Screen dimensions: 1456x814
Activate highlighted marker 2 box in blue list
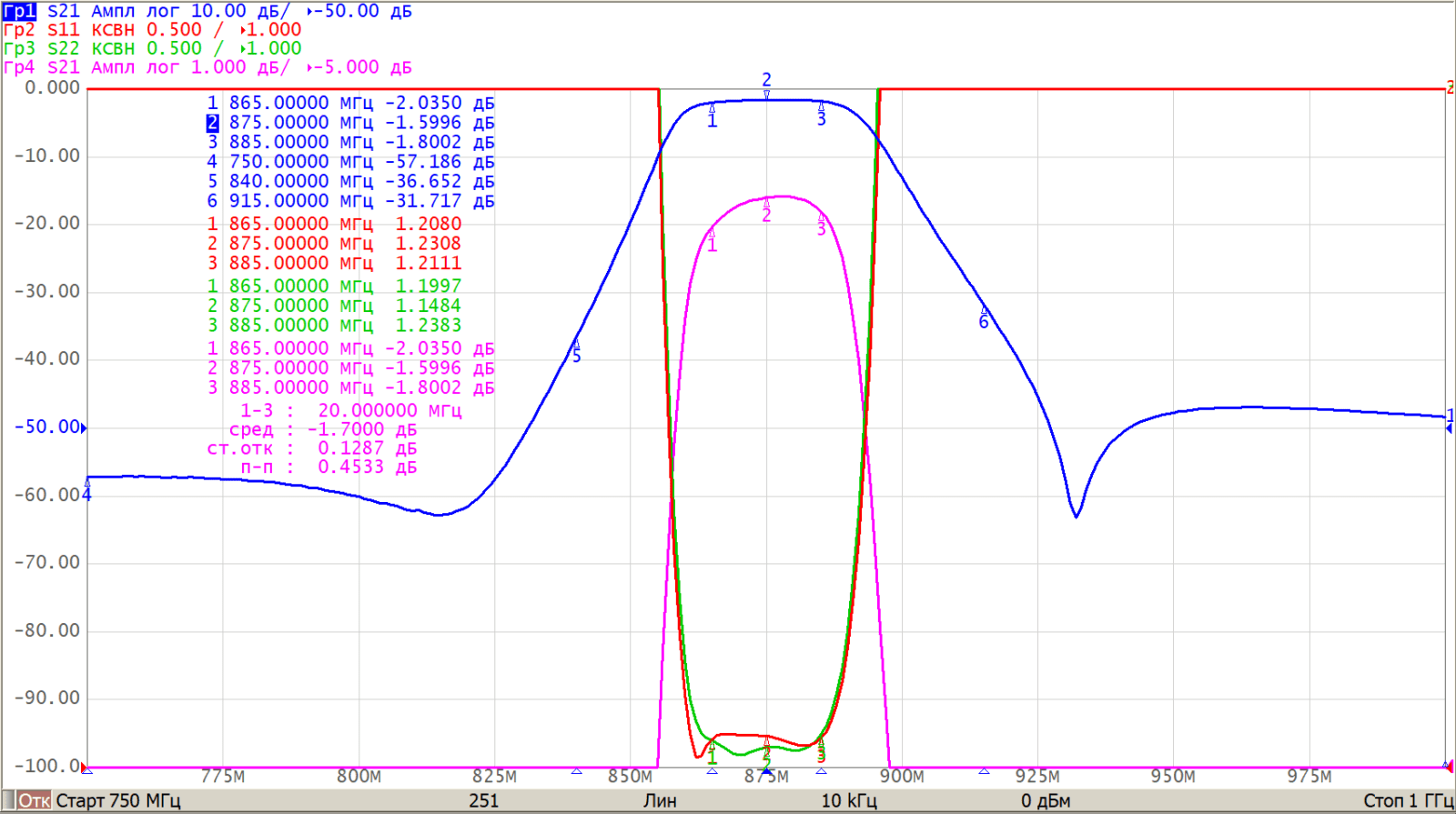tap(212, 123)
